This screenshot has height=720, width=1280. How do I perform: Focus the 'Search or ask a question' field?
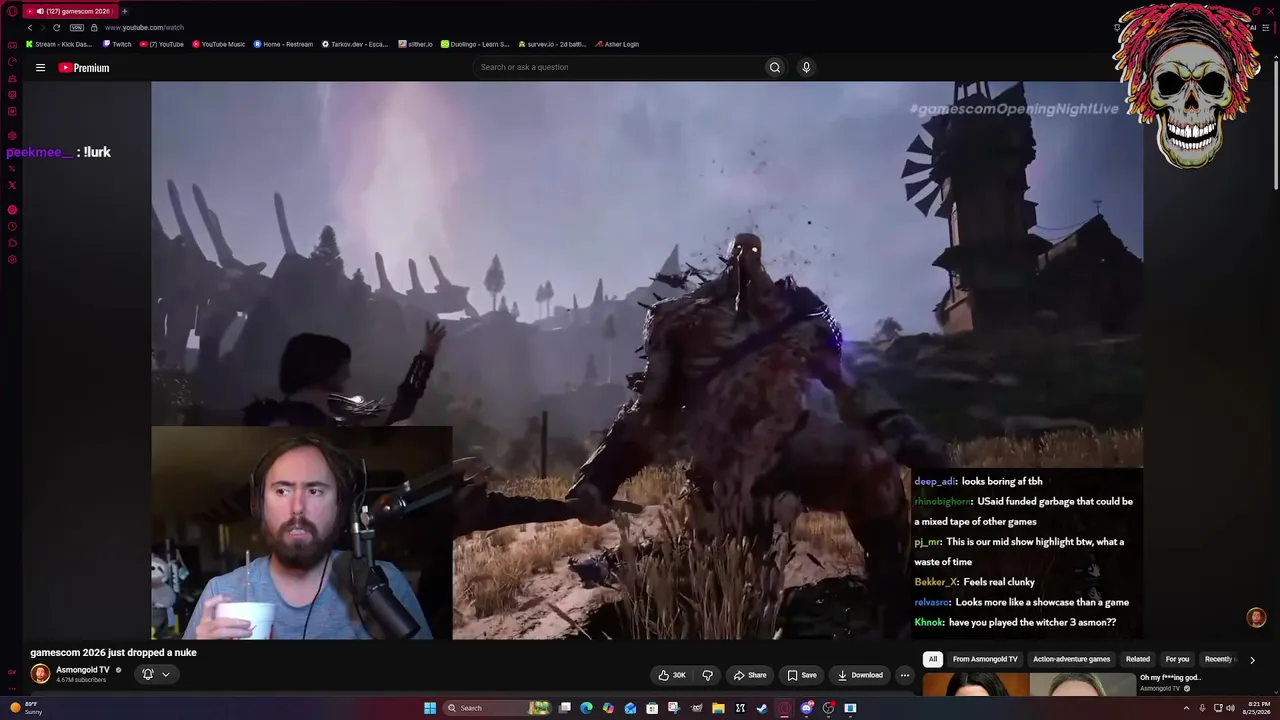[618, 67]
